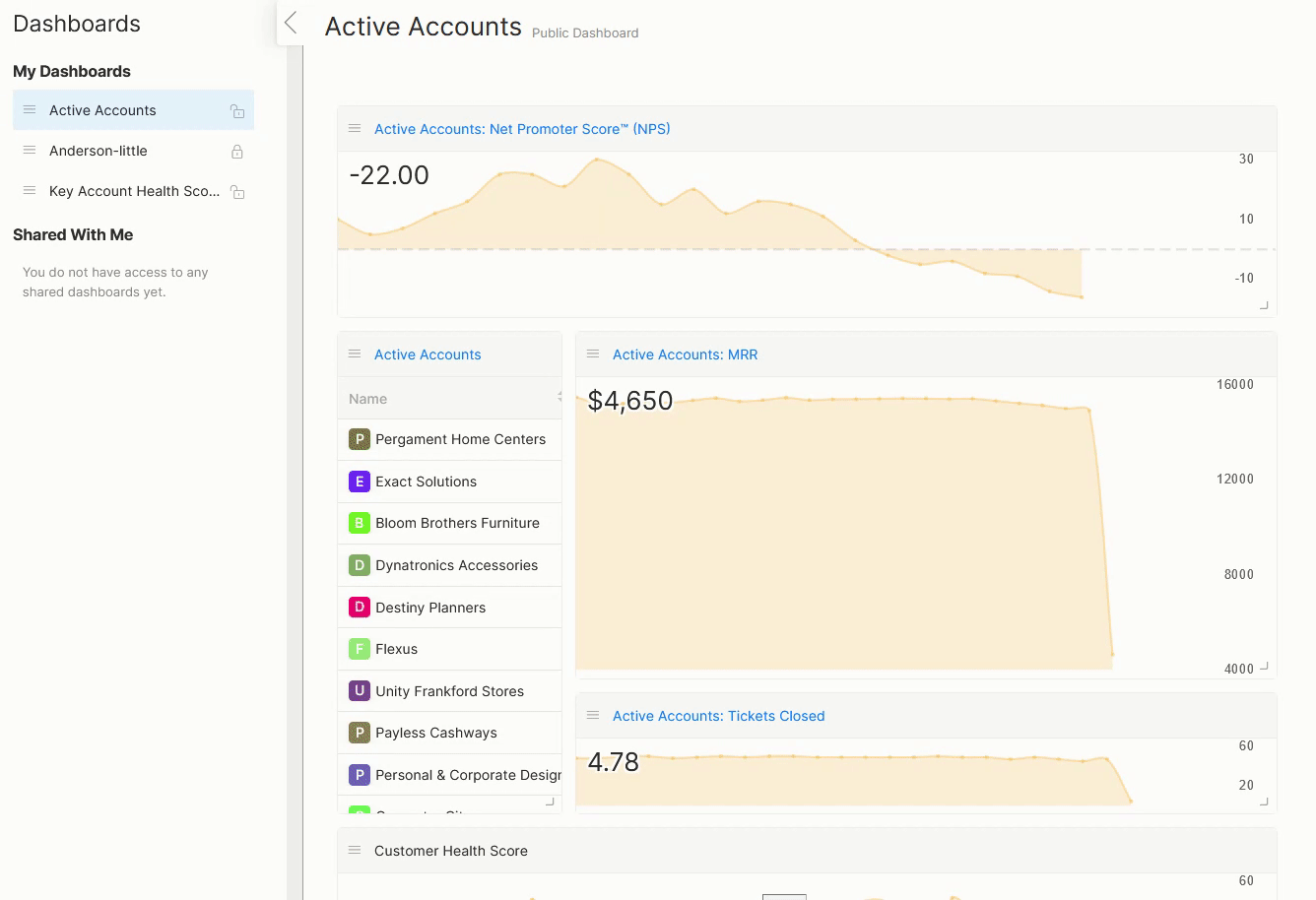Open the Active Accounts: MRR link
Screen dimensions: 1316x900
pyautogui.click(x=686, y=354)
